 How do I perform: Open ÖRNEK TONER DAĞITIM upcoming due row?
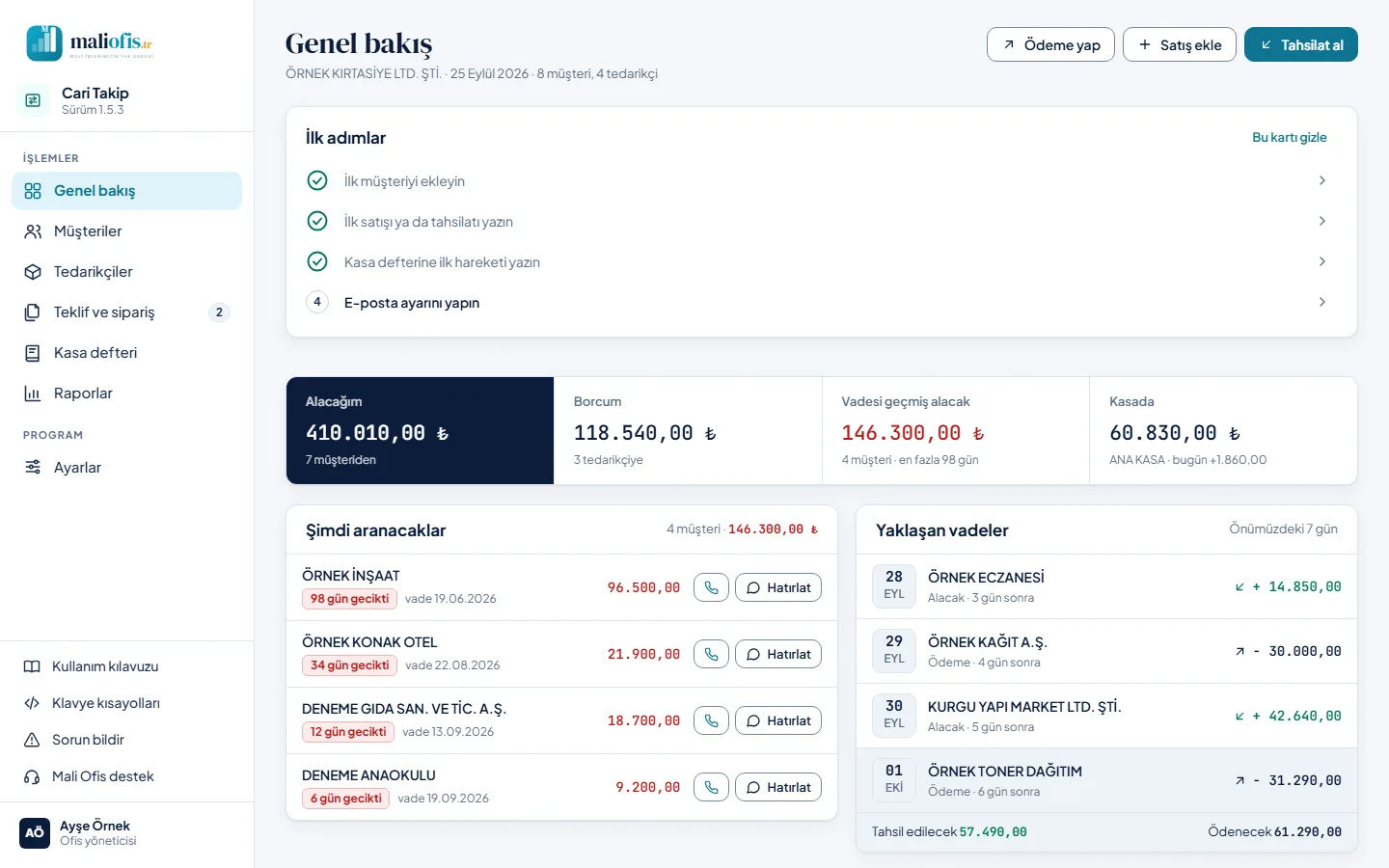tap(1106, 780)
